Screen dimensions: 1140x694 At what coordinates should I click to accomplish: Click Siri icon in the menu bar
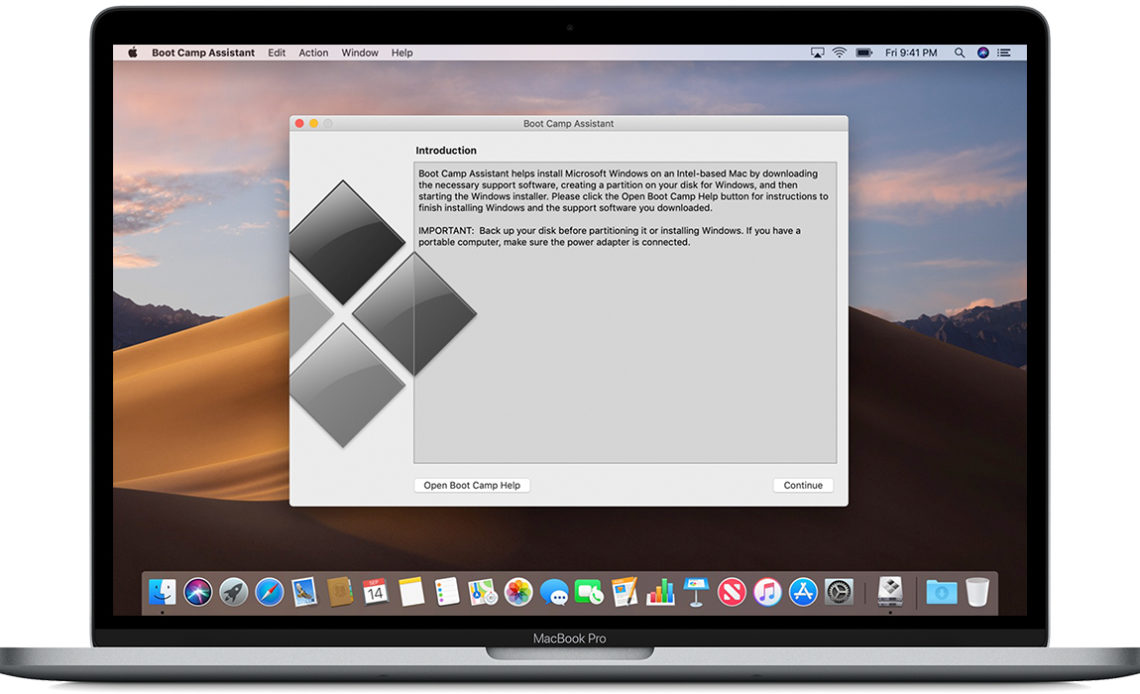click(983, 52)
